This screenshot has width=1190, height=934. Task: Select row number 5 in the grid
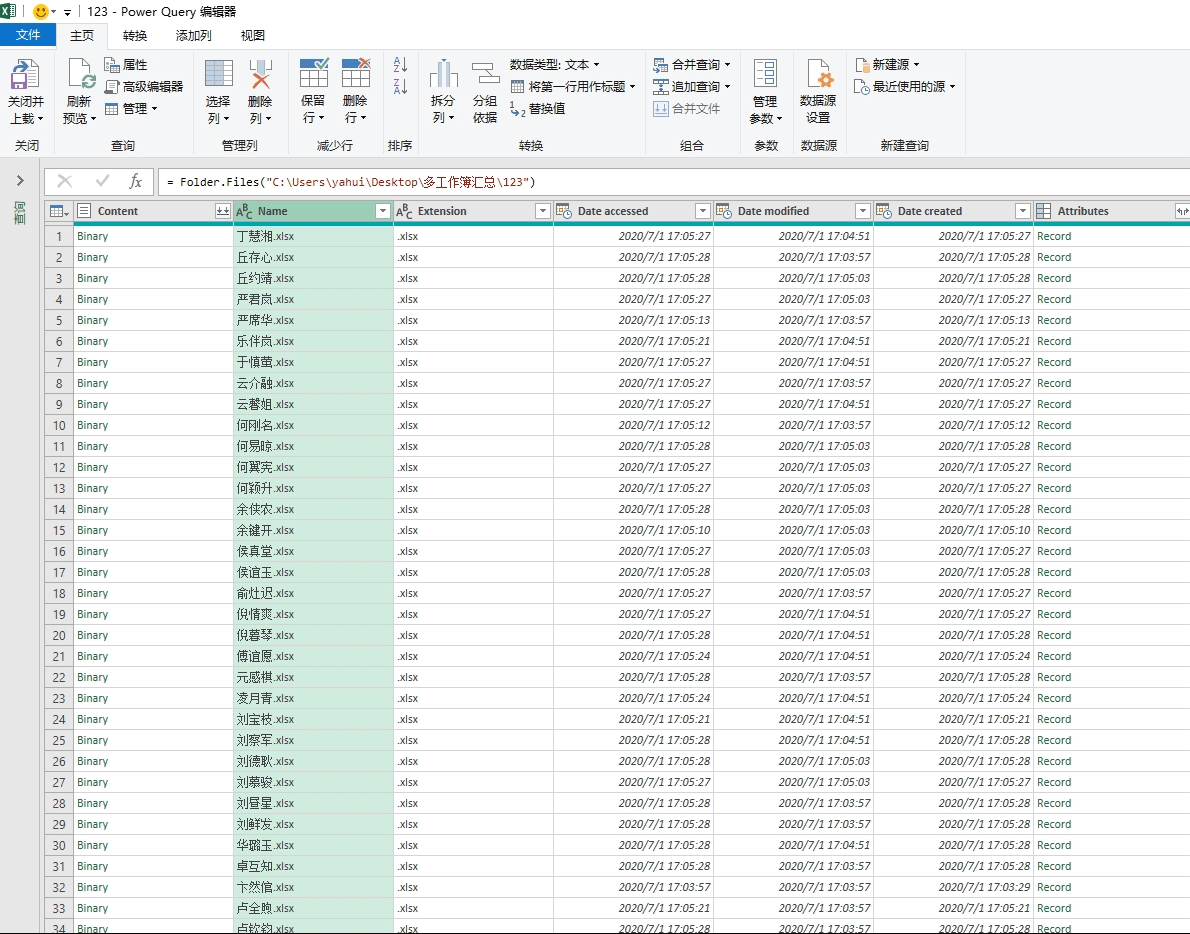tap(59, 320)
